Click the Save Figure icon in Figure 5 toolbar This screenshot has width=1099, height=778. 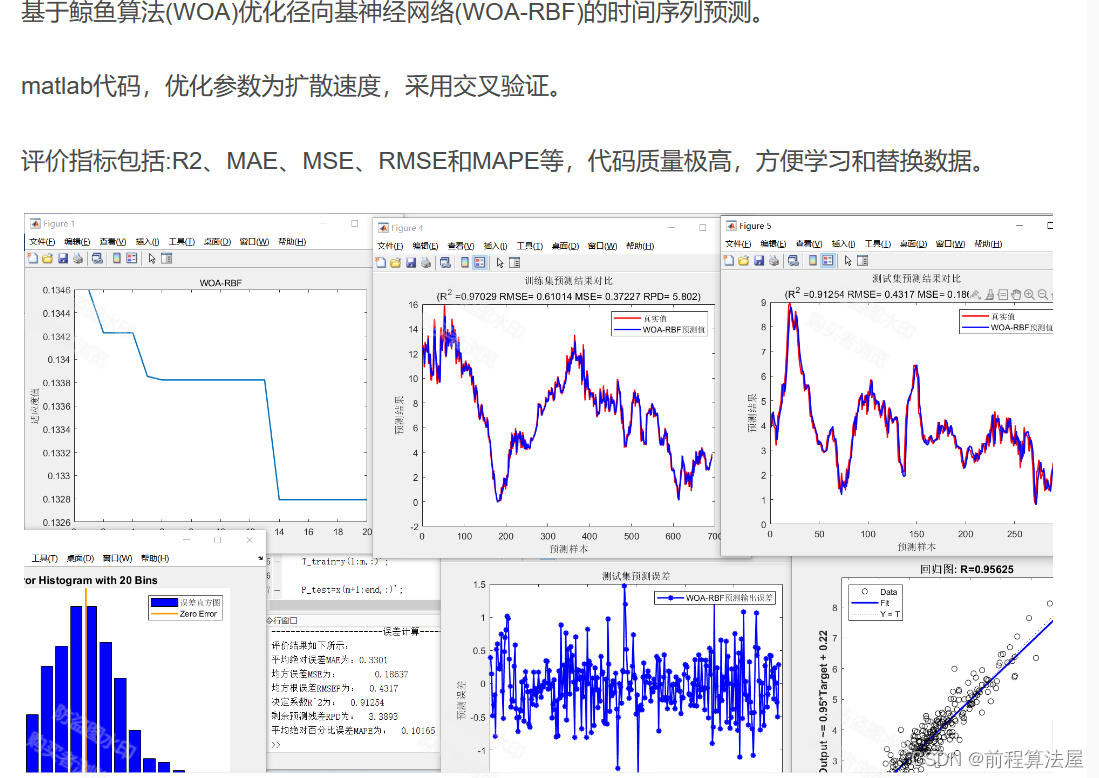pos(759,260)
